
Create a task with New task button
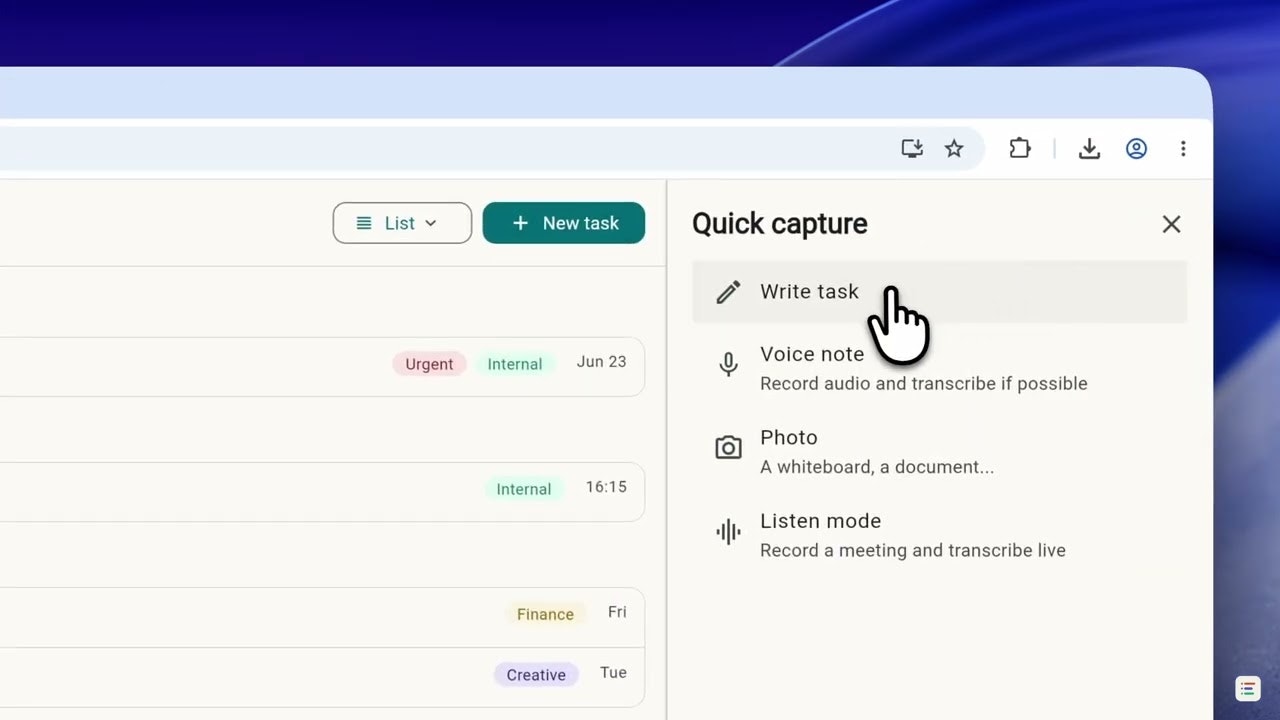pos(564,223)
